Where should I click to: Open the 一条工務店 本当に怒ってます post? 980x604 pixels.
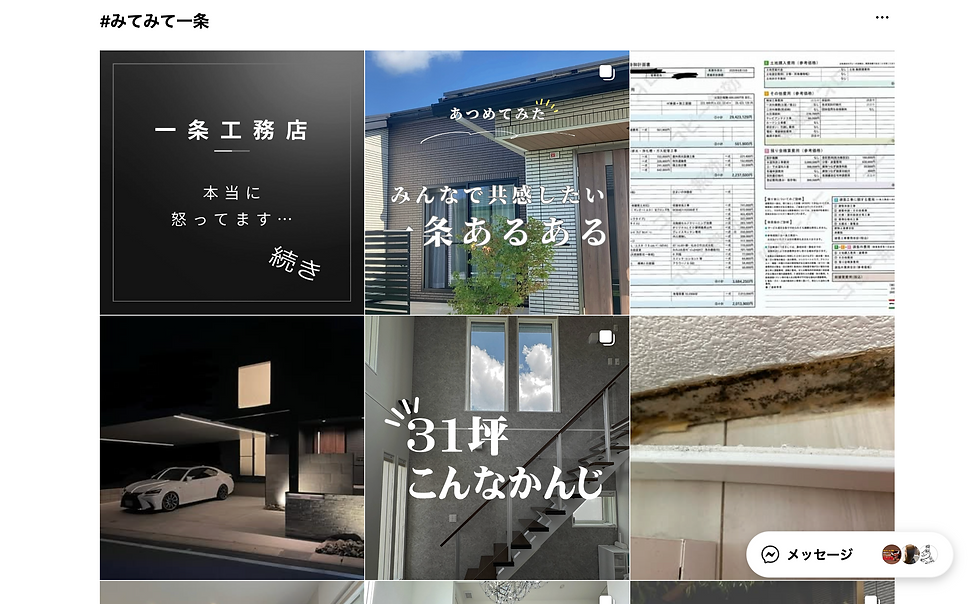[232, 183]
